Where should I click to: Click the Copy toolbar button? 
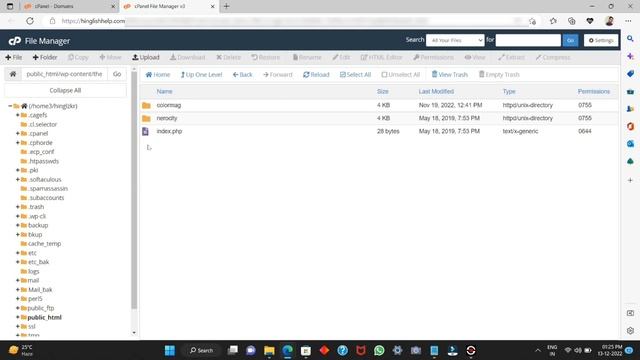[78, 58]
